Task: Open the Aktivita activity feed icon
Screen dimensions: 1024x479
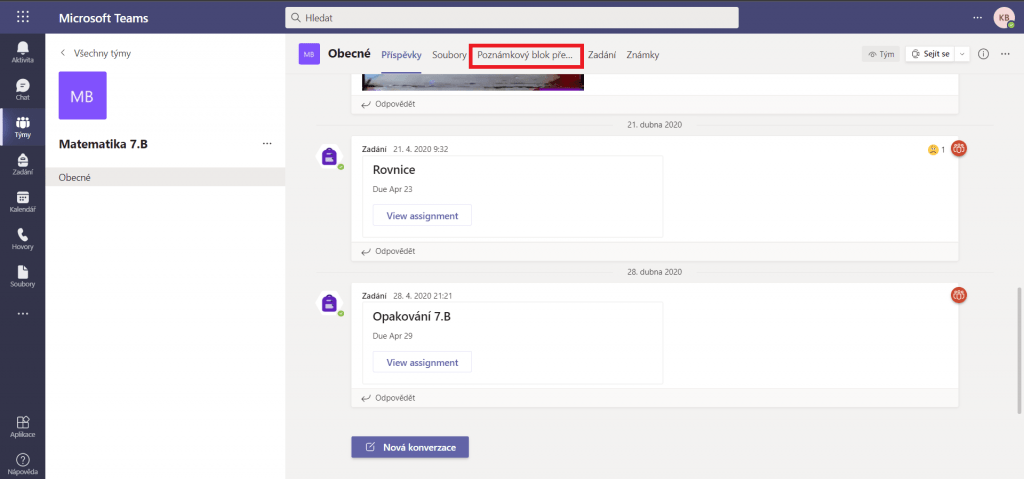Action: (22, 52)
